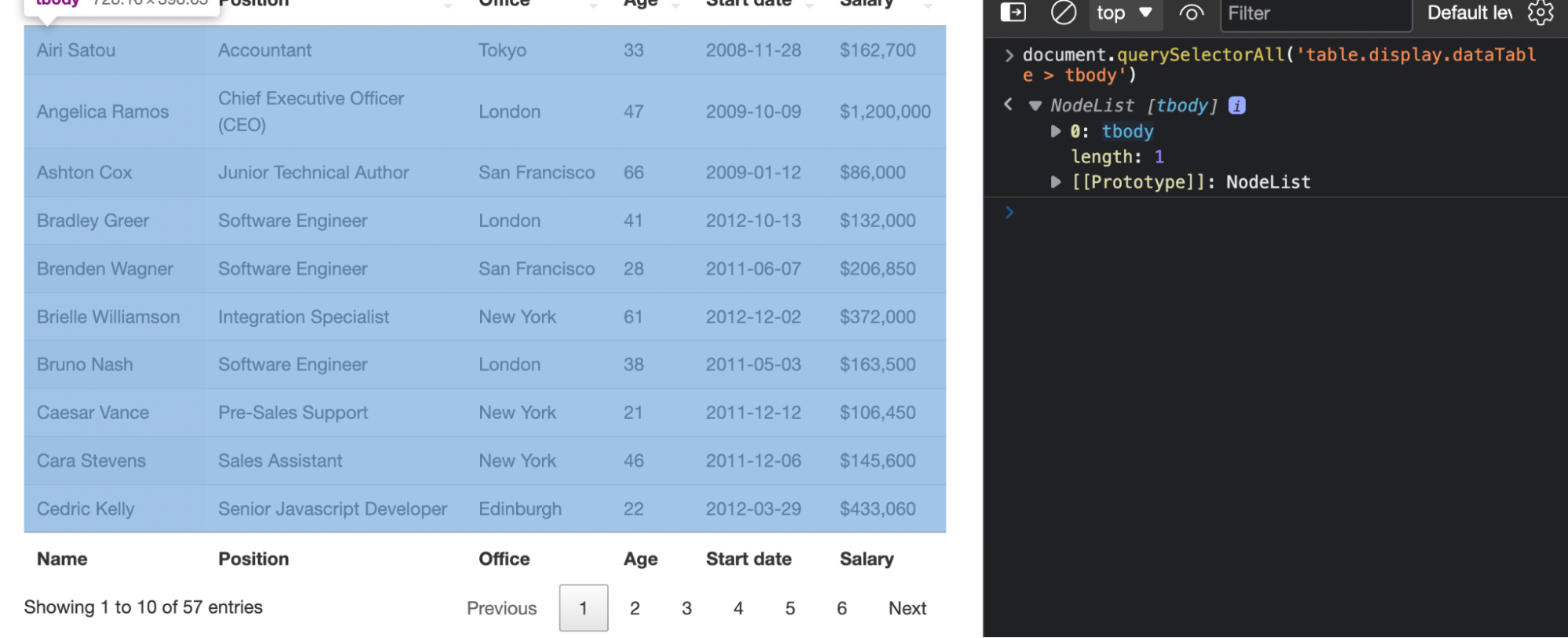
Task: Click the 2008-11-28 start date cell
Action: click(760, 50)
